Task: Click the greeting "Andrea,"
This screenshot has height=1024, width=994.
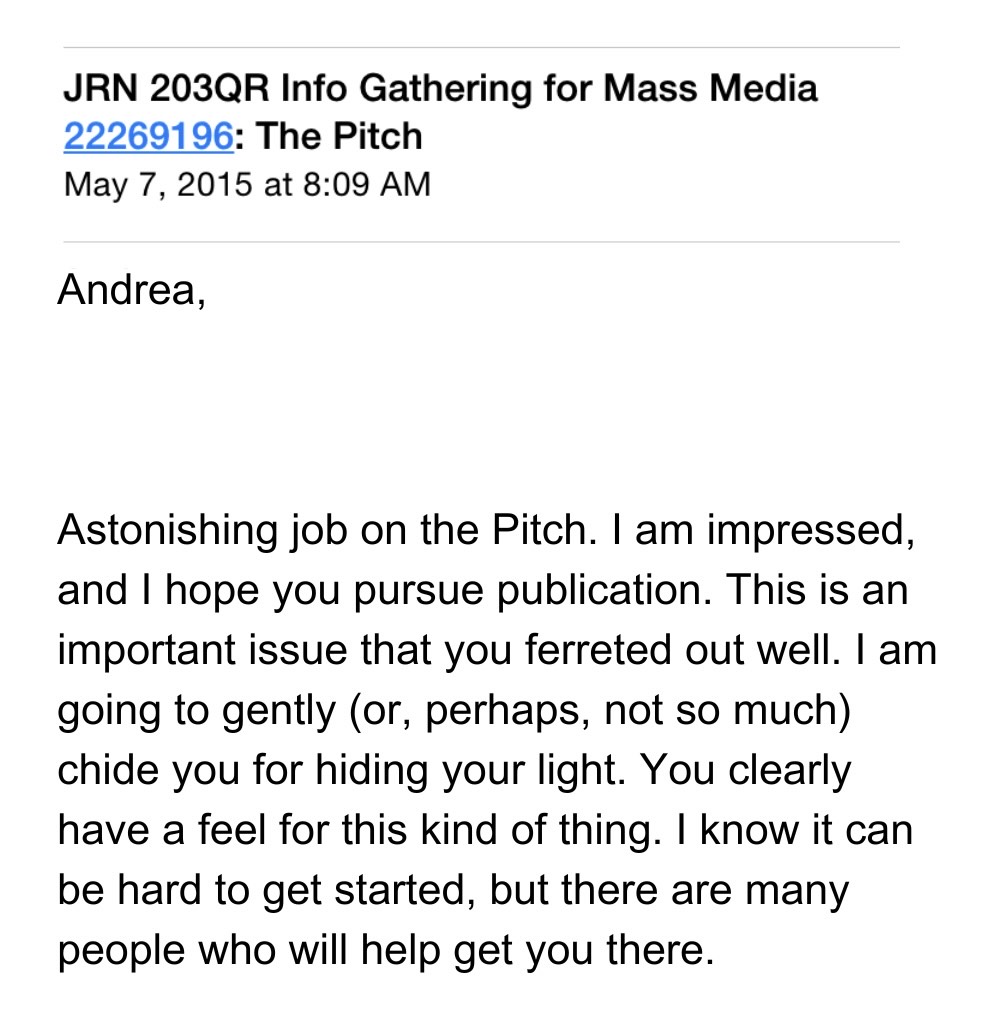Action: [x=132, y=289]
